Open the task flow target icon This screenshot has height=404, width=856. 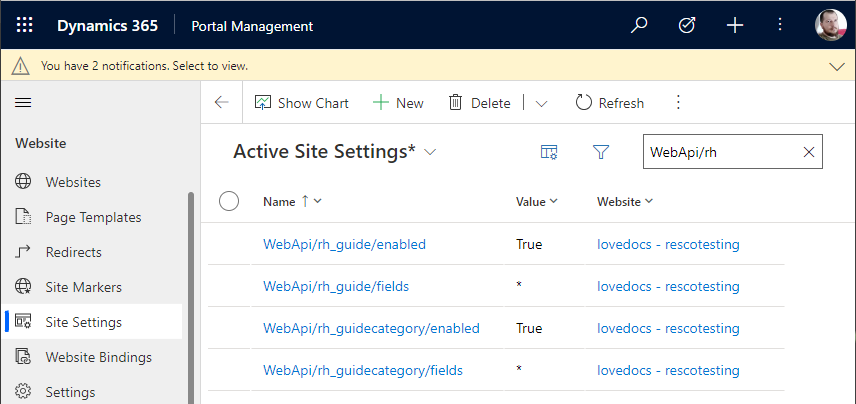(687, 26)
